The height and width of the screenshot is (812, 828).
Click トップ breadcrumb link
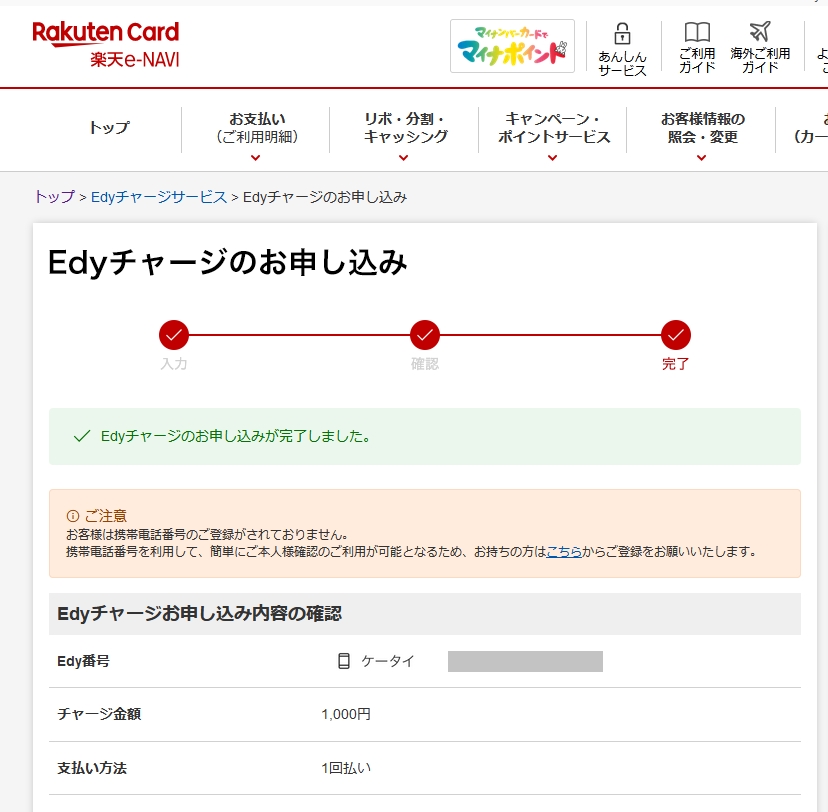[x=54, y=197]
